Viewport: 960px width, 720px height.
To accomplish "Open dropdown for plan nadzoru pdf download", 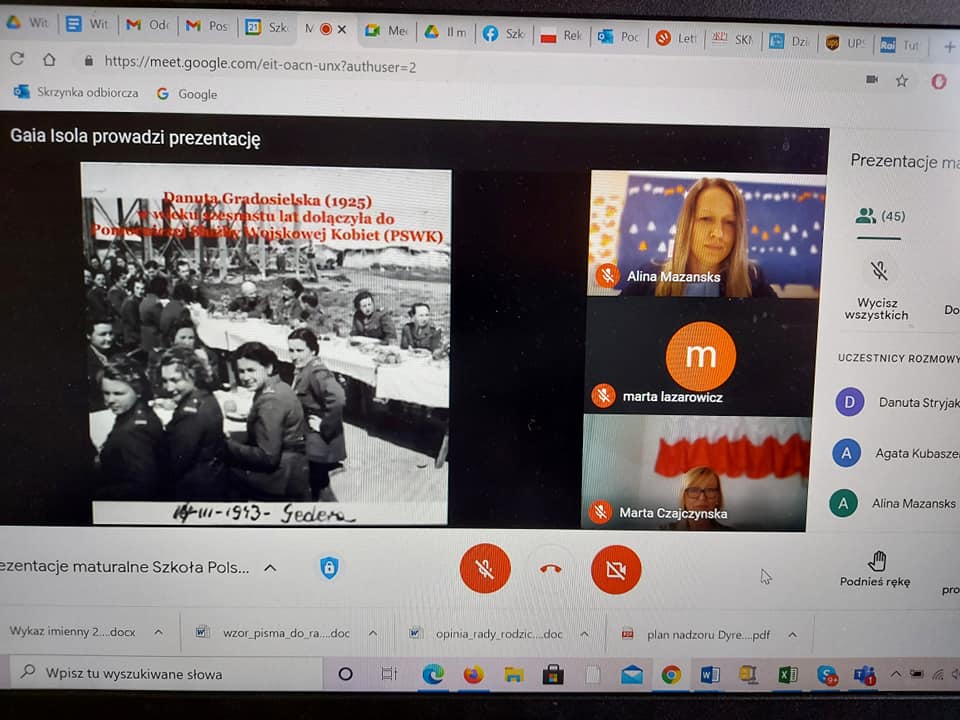I will (x=792, y=634).
